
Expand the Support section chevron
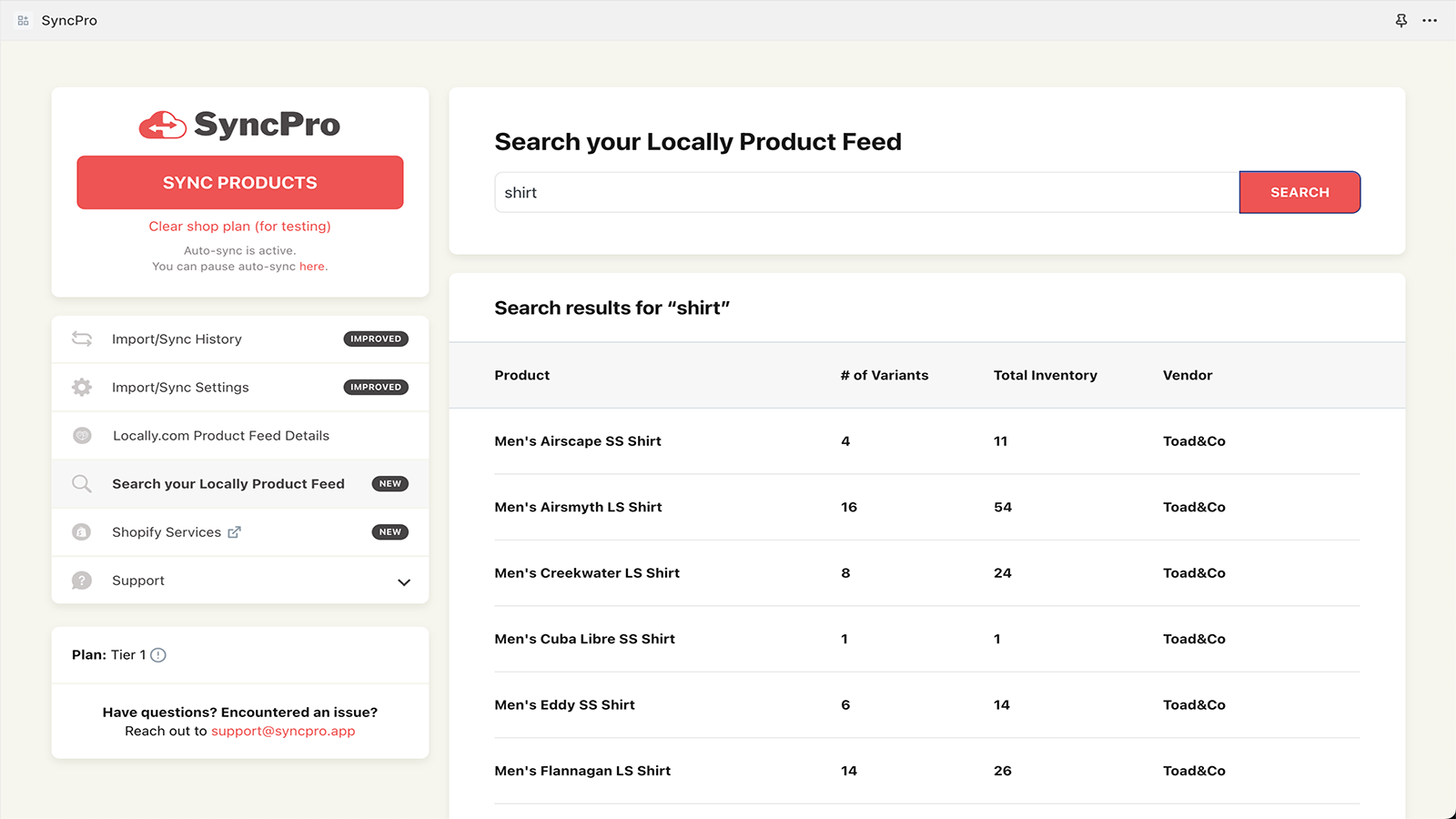(x=404, y=581)
